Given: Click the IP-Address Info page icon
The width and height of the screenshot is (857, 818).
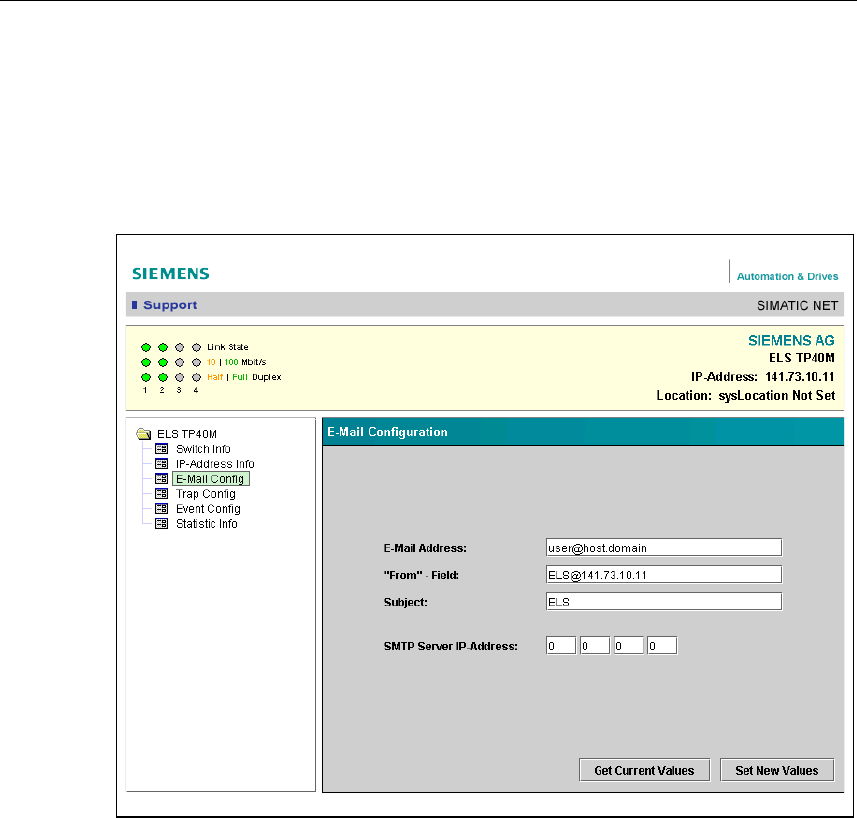Looking at the screenshot, I should tap(161, 463).
